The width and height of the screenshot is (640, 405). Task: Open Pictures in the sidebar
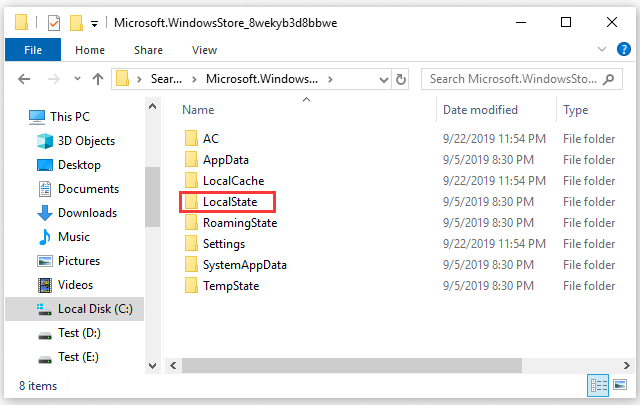[79, 261]
